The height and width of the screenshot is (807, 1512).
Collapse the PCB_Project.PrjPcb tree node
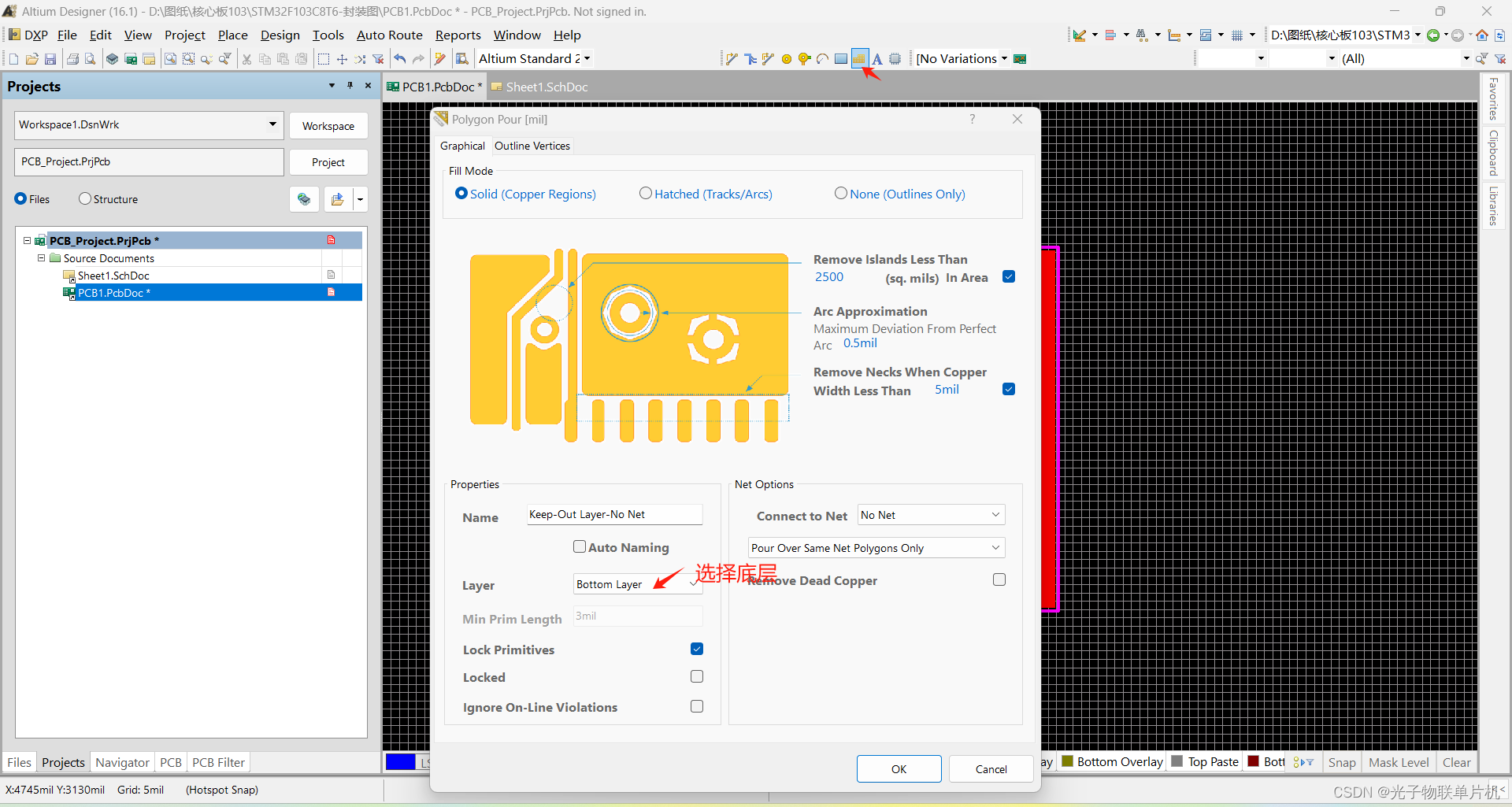point(27,241)
